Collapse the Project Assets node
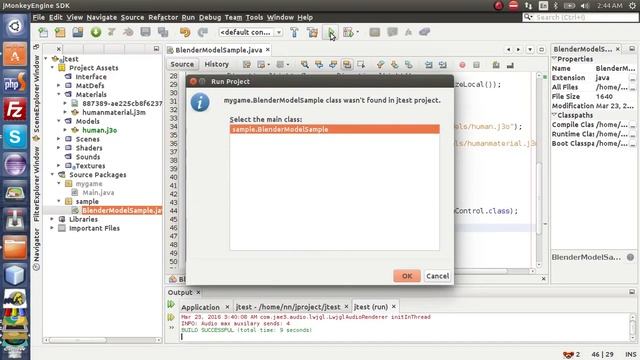The height and width of the screenshot is (360, 640). point(52,68)
